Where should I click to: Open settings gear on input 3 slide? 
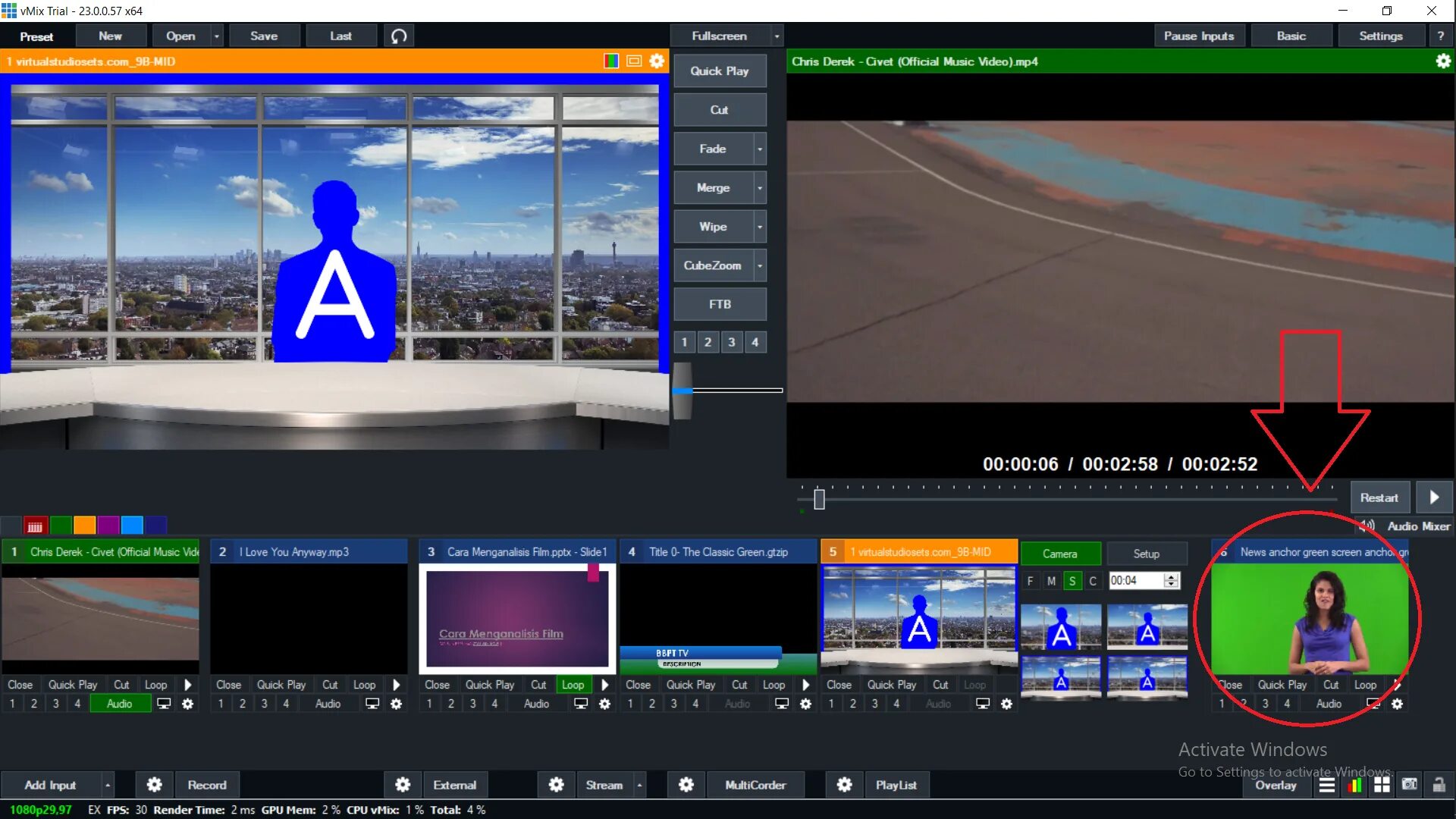click(x=604, y=704)
